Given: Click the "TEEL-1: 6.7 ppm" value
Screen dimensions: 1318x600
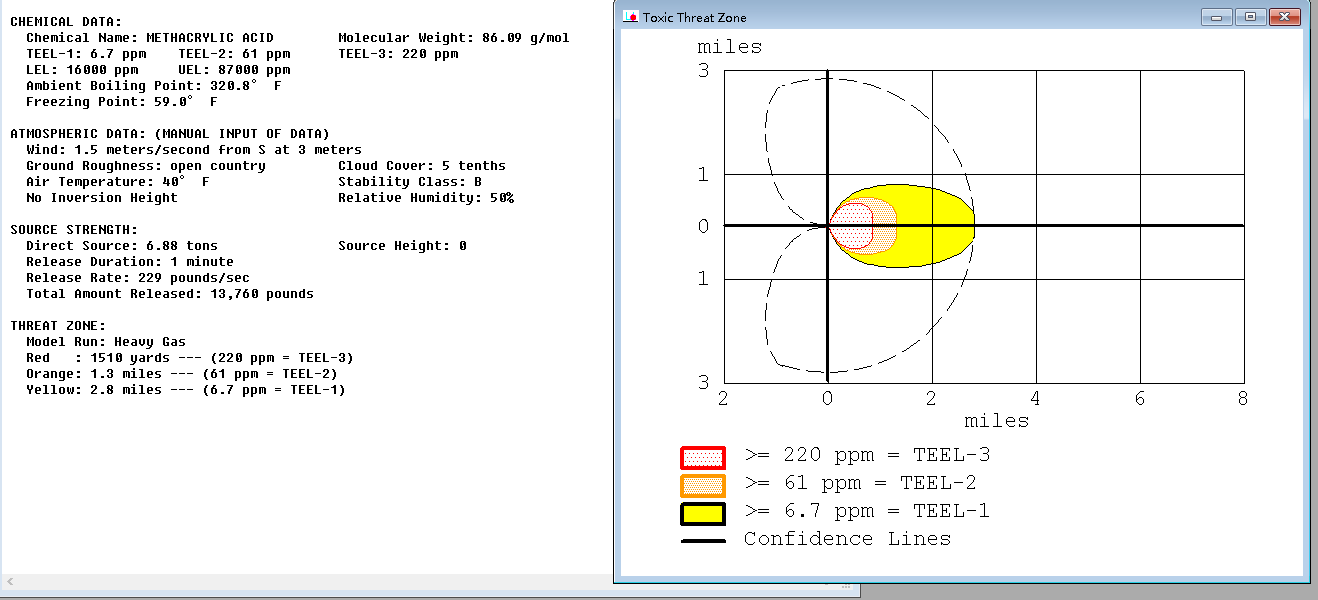Looking at the screenshot, I should [86, 54].
